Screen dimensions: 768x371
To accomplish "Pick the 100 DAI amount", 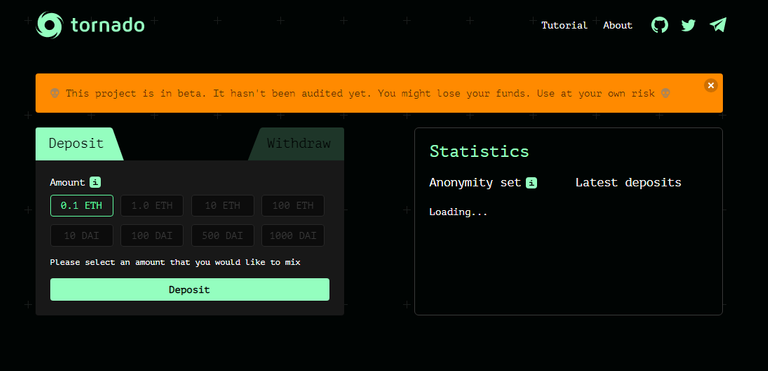I will pyautogui.click(x=152, y=236).
